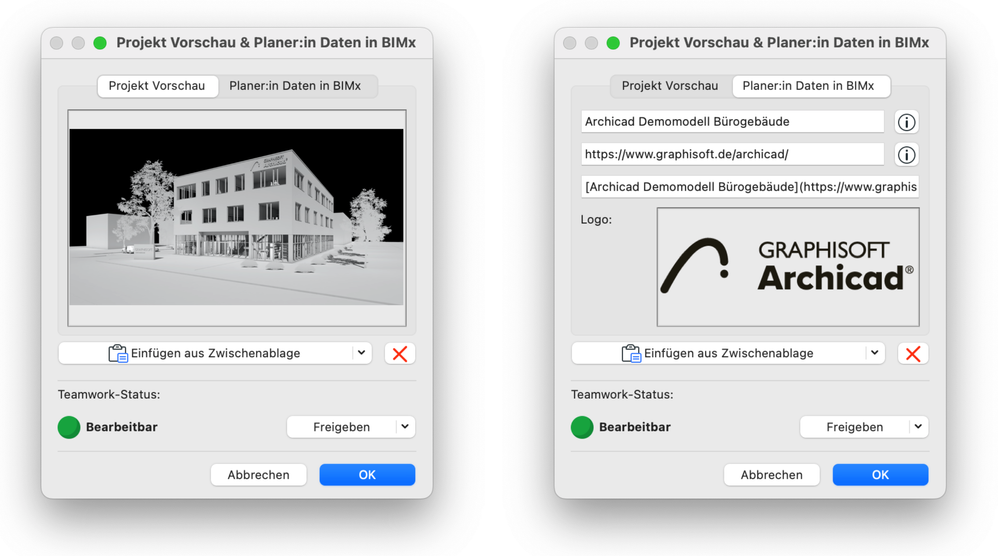This screenshot has width=998, height=556.
Task: Click the Logo: label
Action: (596, 220)
